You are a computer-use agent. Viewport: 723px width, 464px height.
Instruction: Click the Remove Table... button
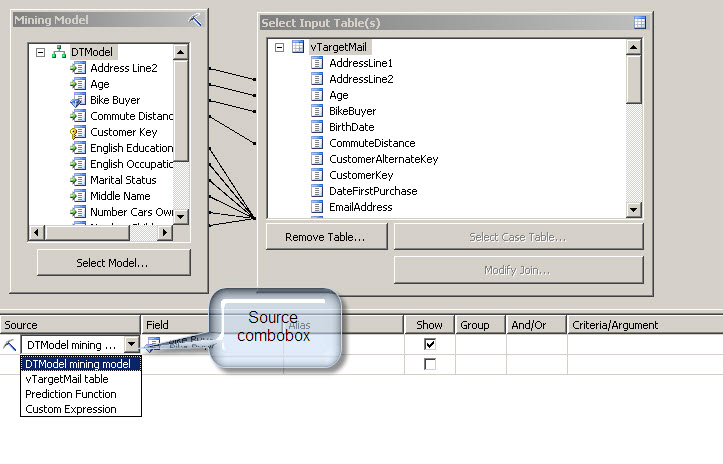327,237
